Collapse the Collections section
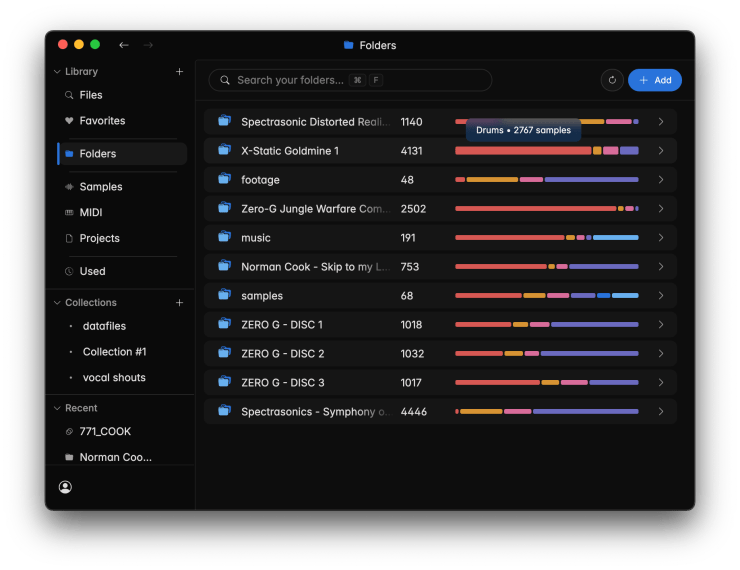 (57, 302)
